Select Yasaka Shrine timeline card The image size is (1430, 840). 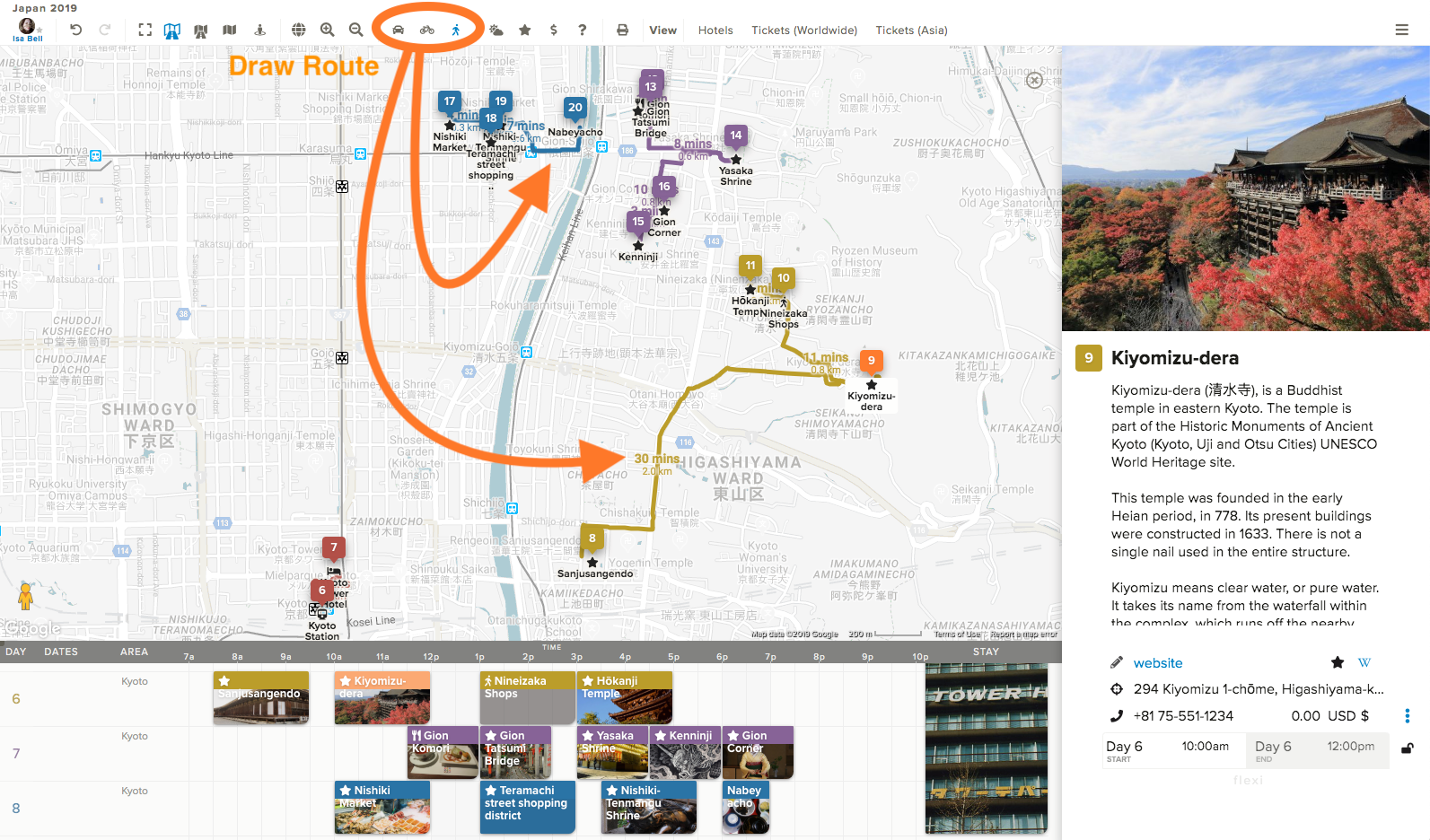612,753
